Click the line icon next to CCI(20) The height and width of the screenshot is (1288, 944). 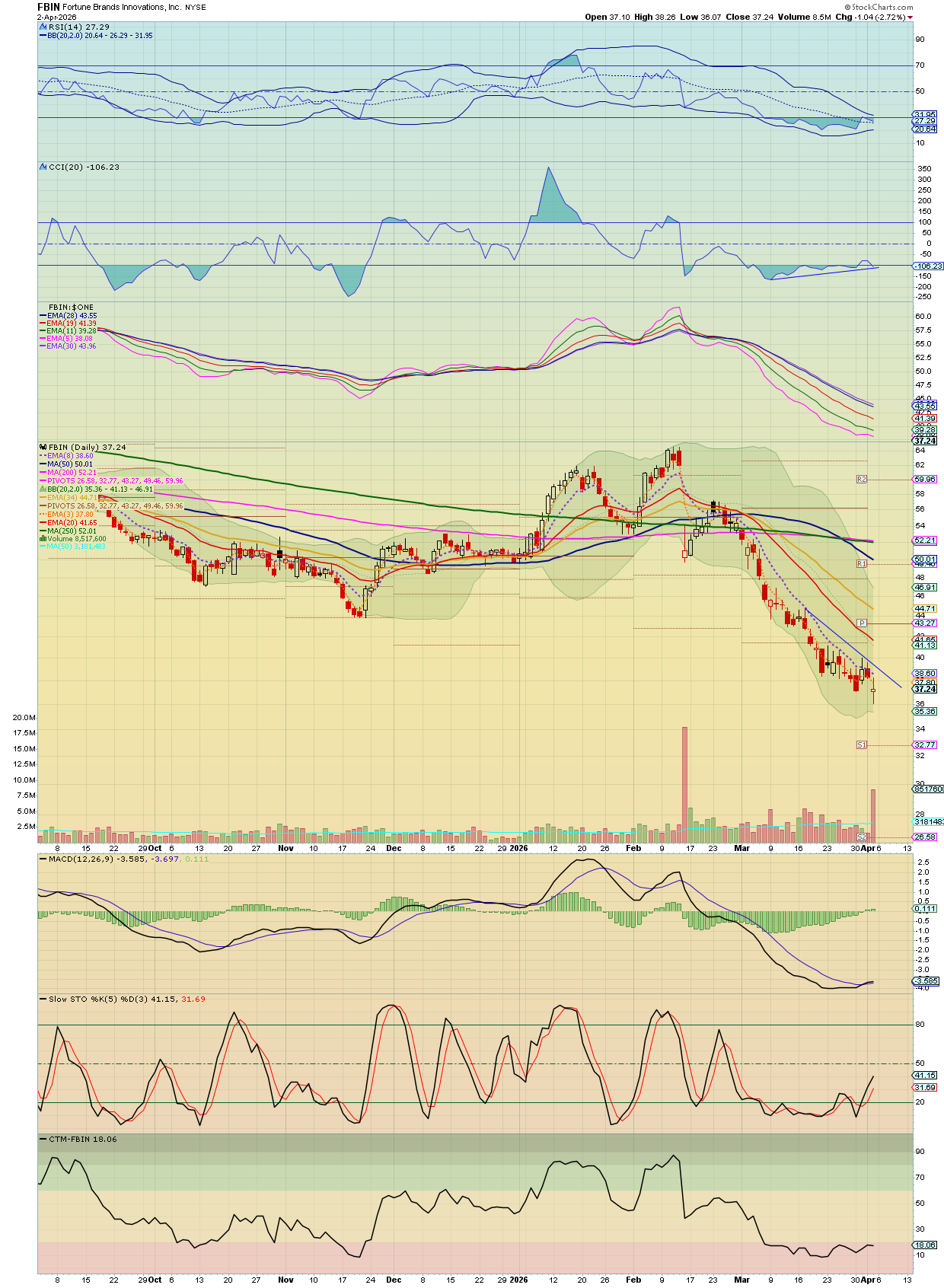point(43,167)
